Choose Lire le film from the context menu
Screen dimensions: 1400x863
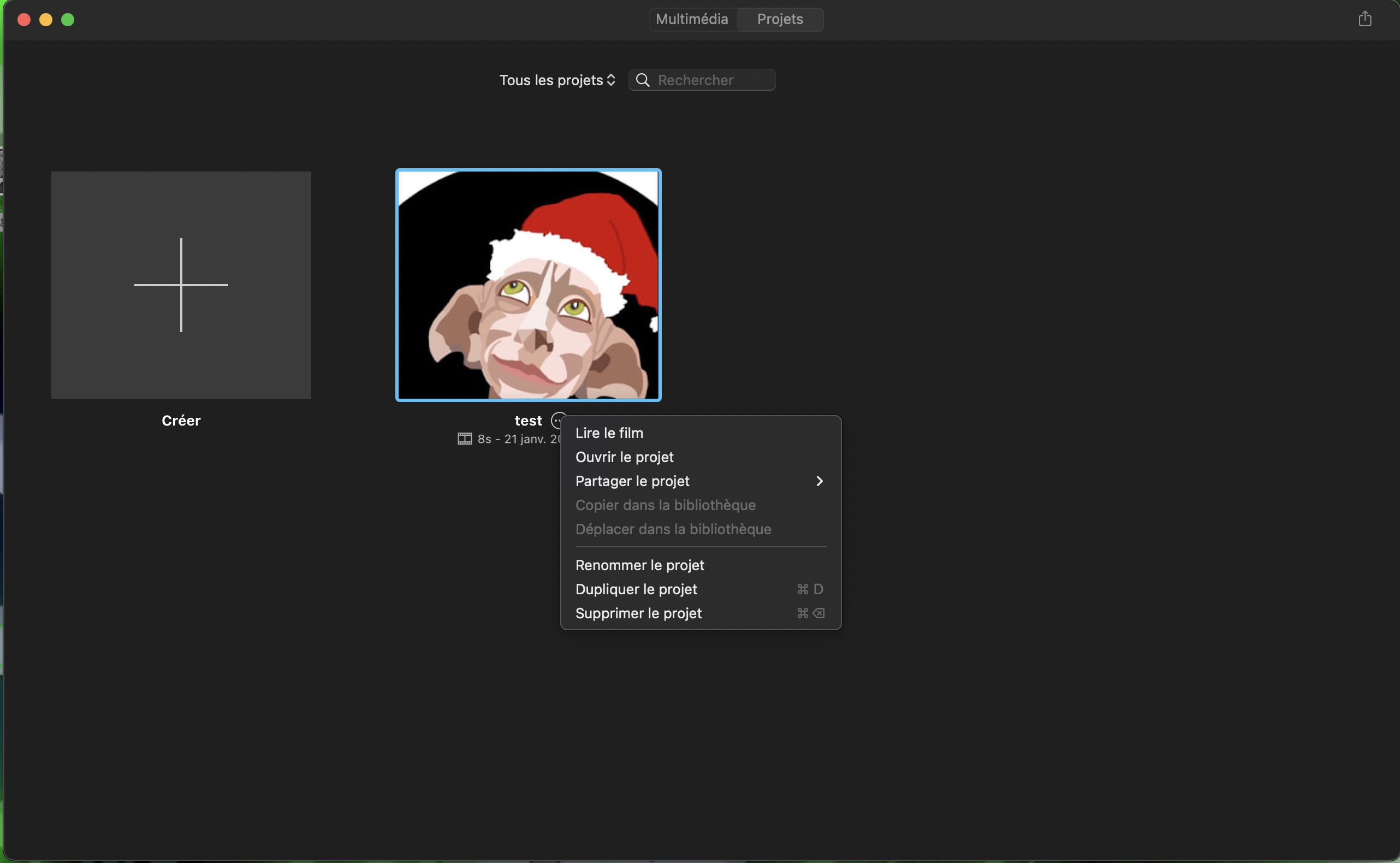pos(609,433)
